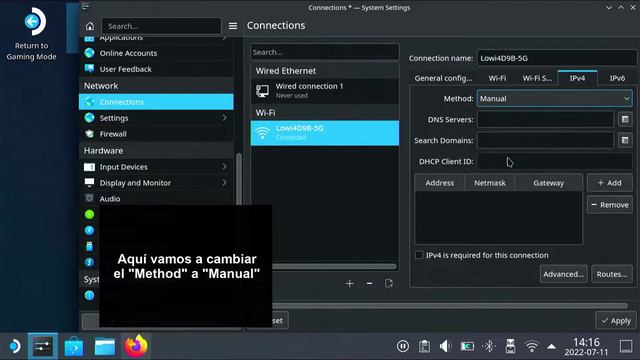The width and height of the screenshot is (640, 360).
Task: Launch Firefox from the taskbar
Action: coord(136,346)
